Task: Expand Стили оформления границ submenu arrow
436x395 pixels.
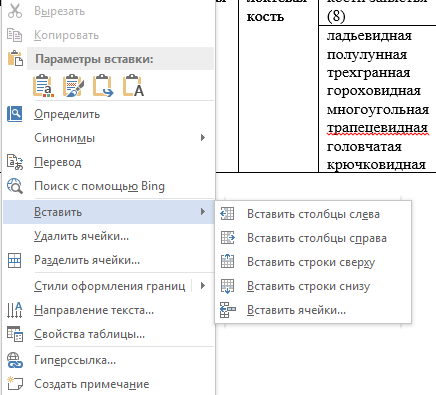Action: pyautogui.click(x=203, y=286)
